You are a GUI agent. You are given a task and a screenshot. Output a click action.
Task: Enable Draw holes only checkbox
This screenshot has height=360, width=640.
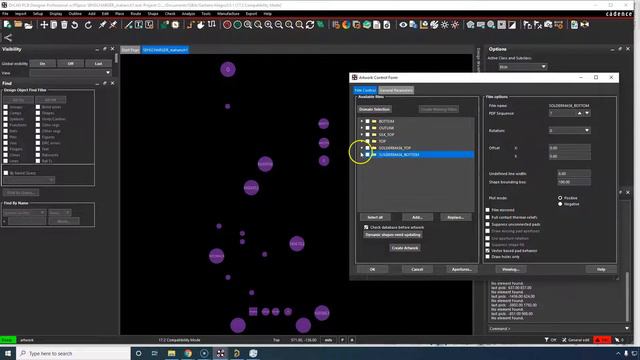point(487,257)
